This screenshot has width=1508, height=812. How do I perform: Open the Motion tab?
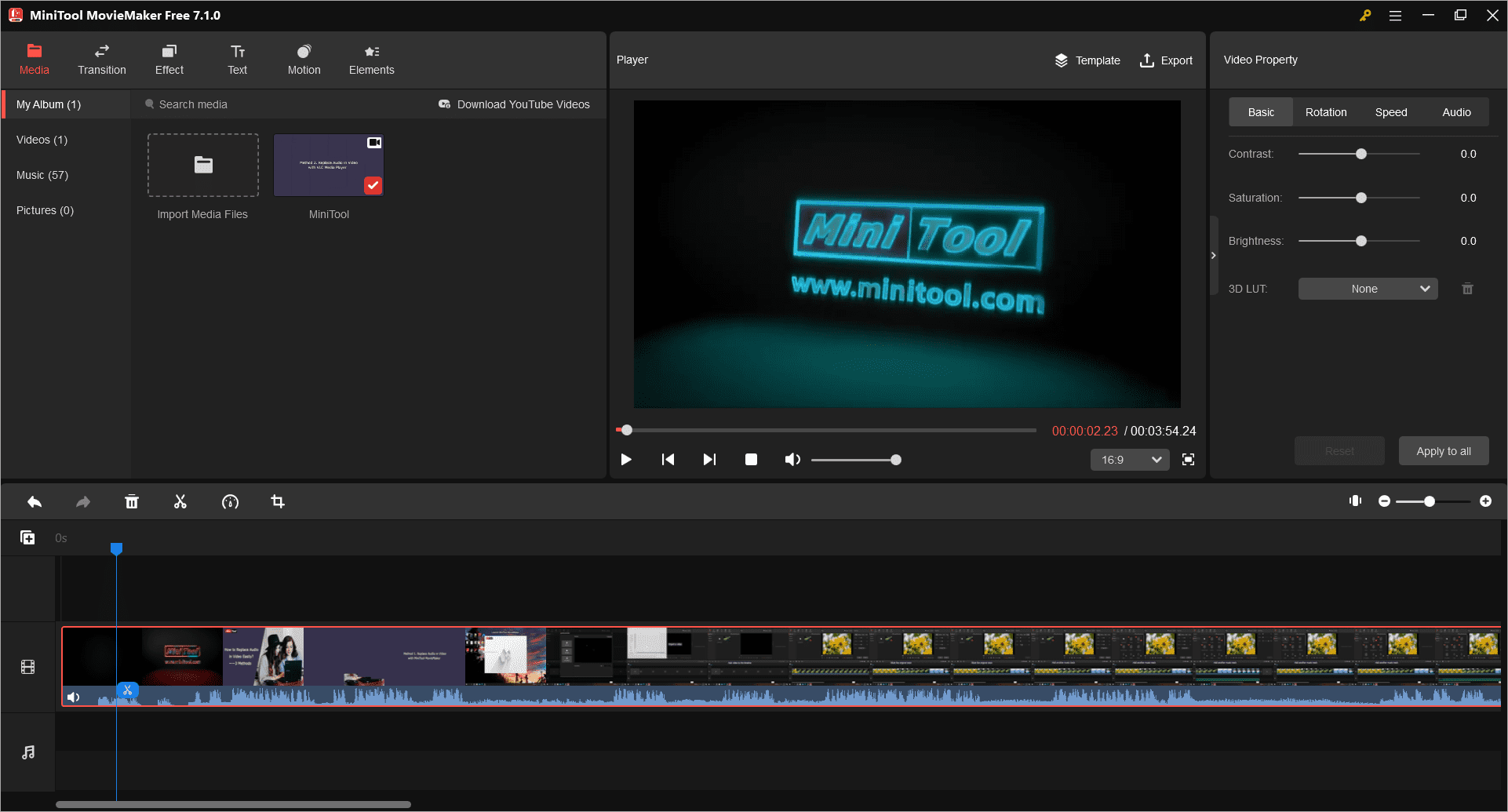click(304, 60)
